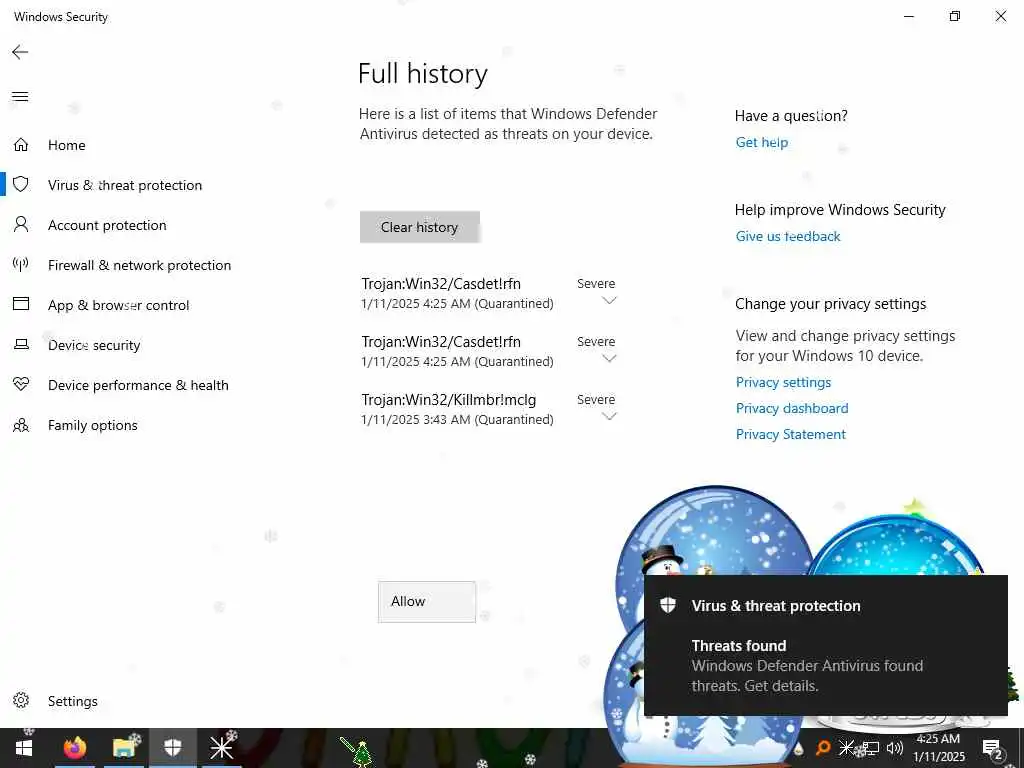Open the Get help link
This screenshot has height=768, width=1024.
[761, 142]
